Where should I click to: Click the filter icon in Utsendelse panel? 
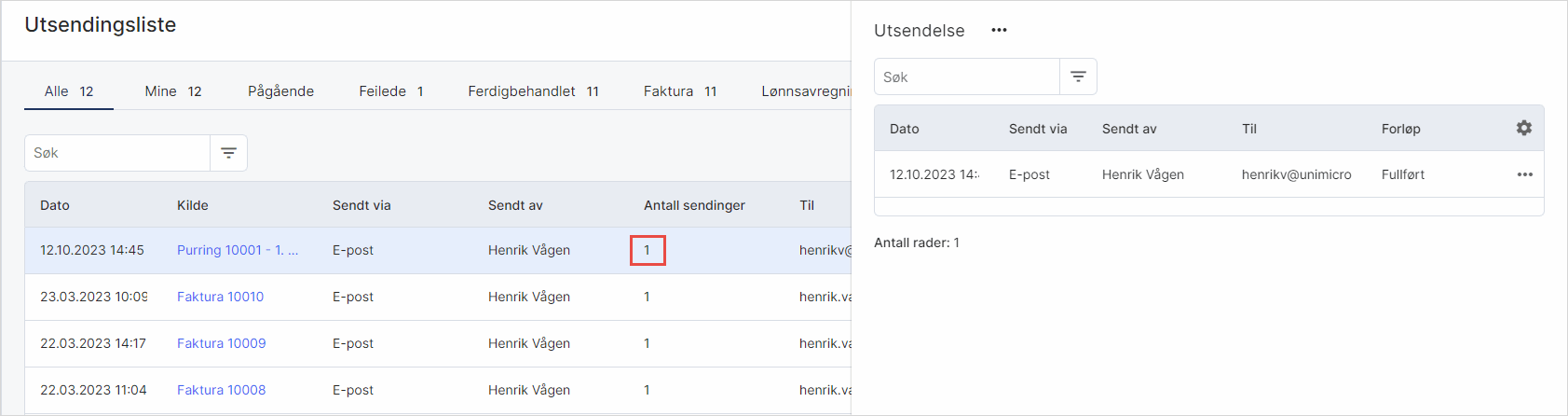(1078, 76)
